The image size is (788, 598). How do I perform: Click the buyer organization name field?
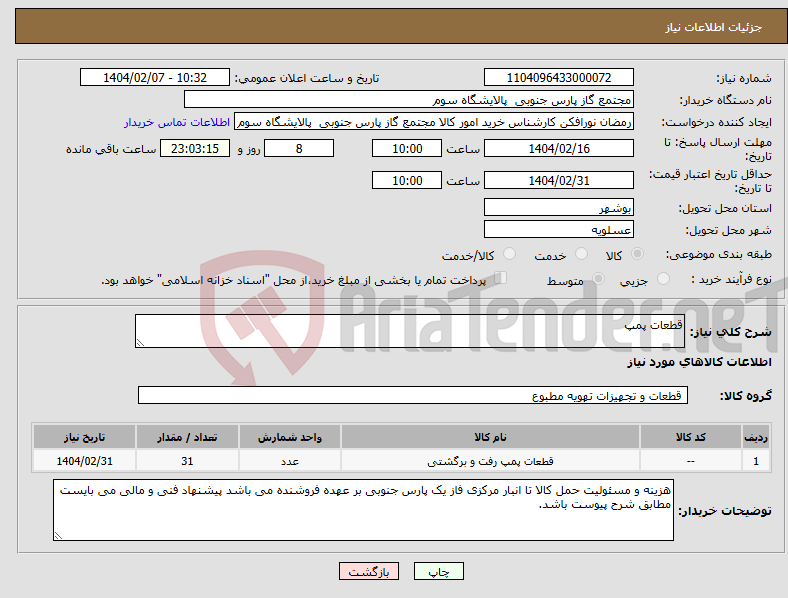point(409,99)
